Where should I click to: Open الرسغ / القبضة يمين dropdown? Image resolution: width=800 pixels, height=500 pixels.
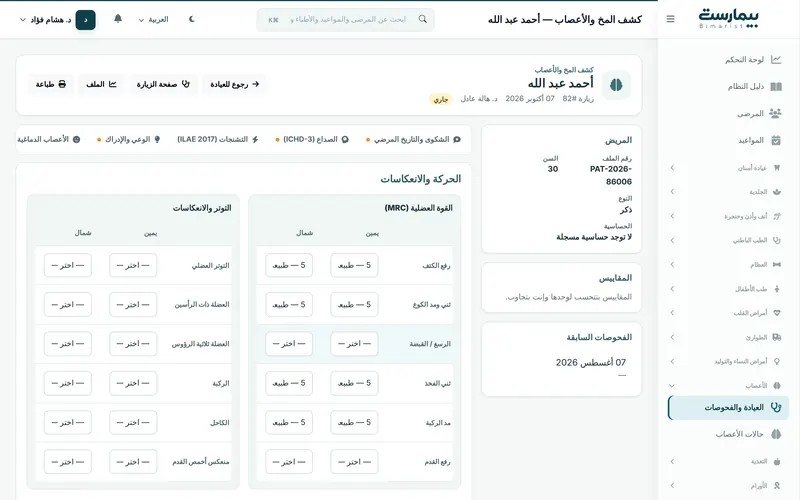354,344
